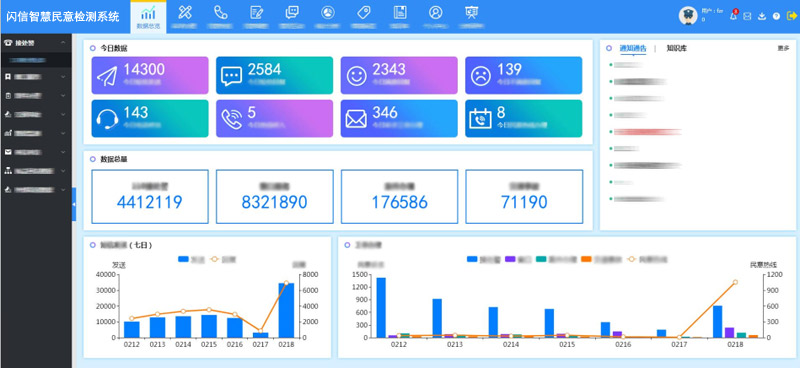Click sad face icon on 139 card

point(481,76)
